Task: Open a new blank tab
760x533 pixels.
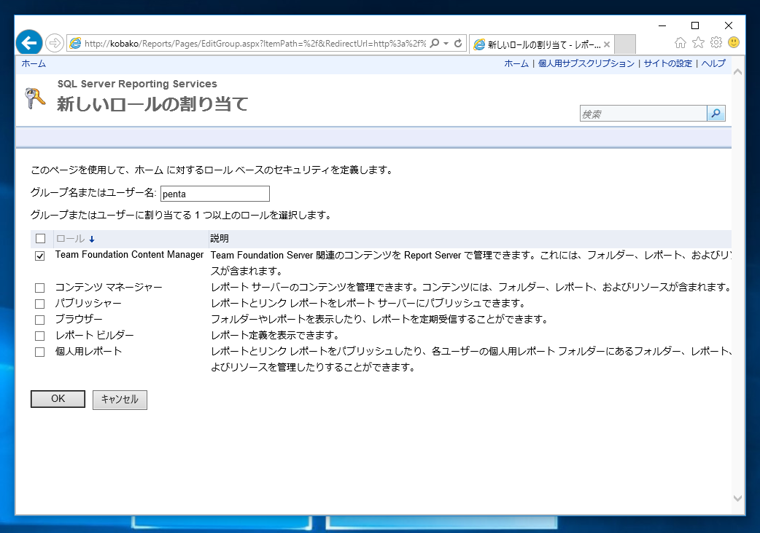Action: coord(625,45)
